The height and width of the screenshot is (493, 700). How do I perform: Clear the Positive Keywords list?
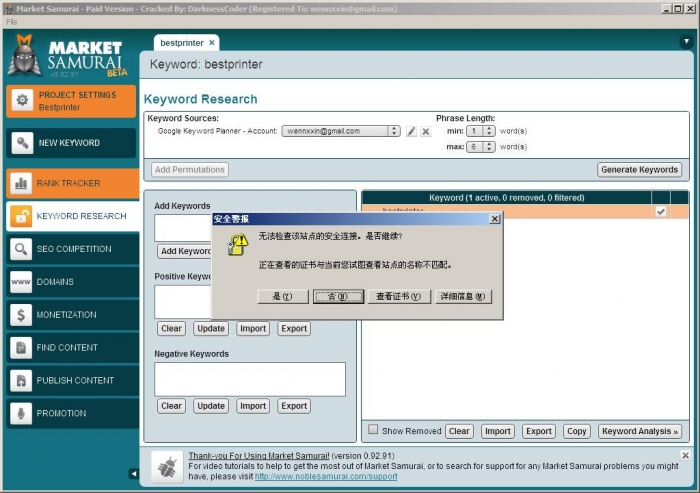[171, 329]
